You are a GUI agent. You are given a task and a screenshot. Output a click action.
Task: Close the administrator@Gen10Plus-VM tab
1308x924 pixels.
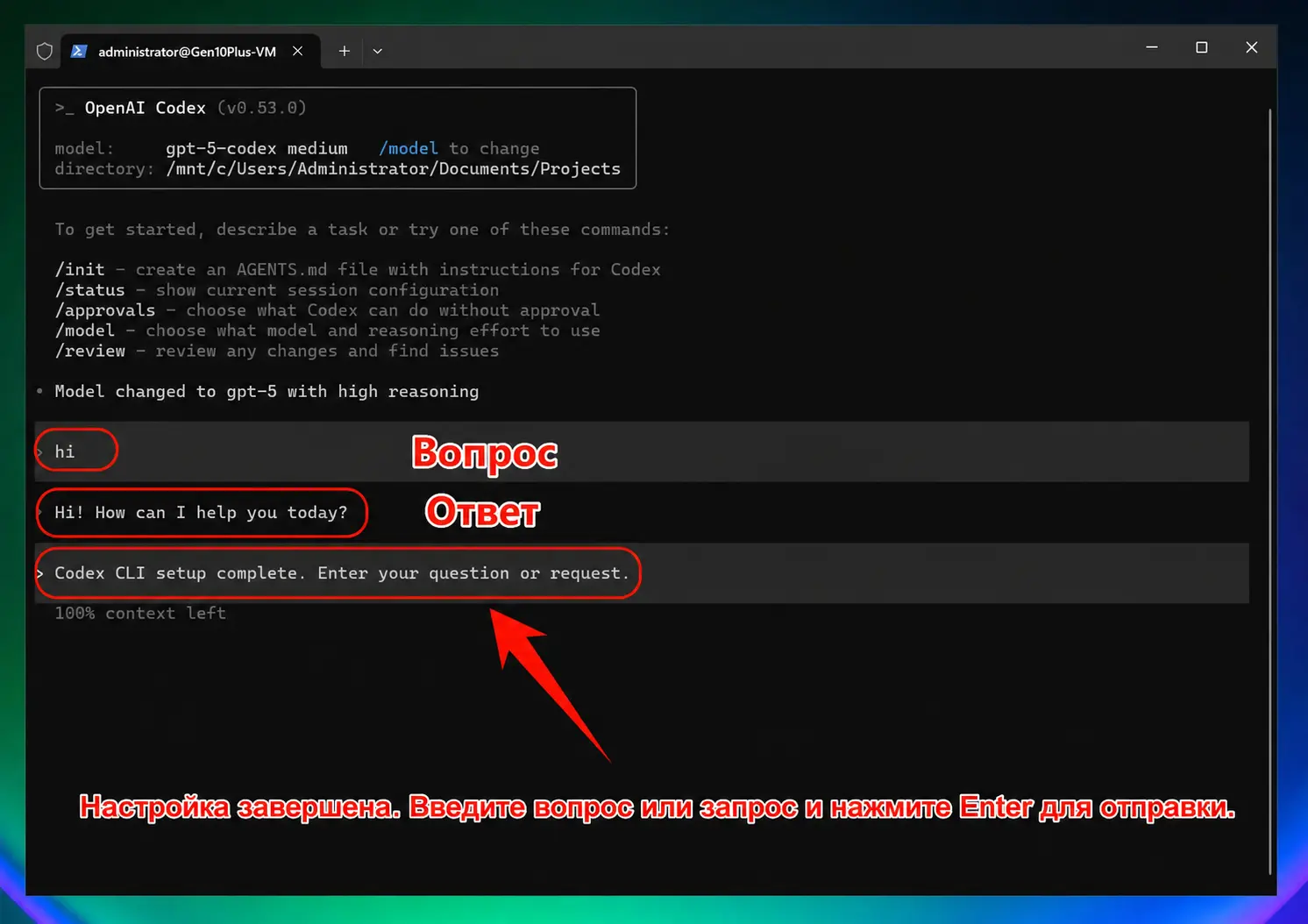click(298, 51)
